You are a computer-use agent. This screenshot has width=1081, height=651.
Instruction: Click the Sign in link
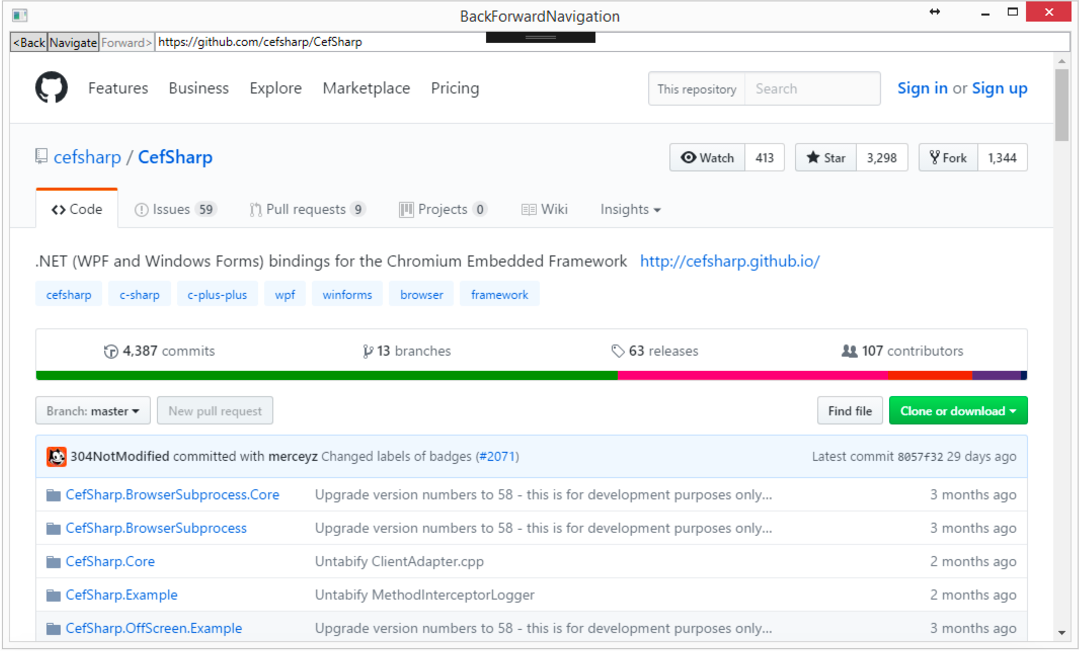click(x=922, y=88)
